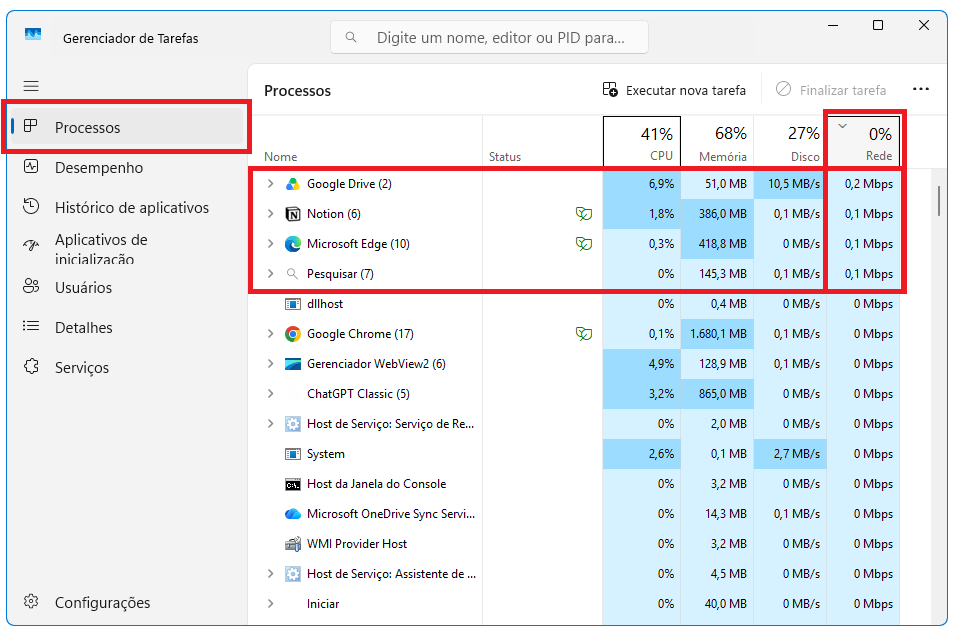Click the WMI Provider Host icon

(x=293, y=543)
